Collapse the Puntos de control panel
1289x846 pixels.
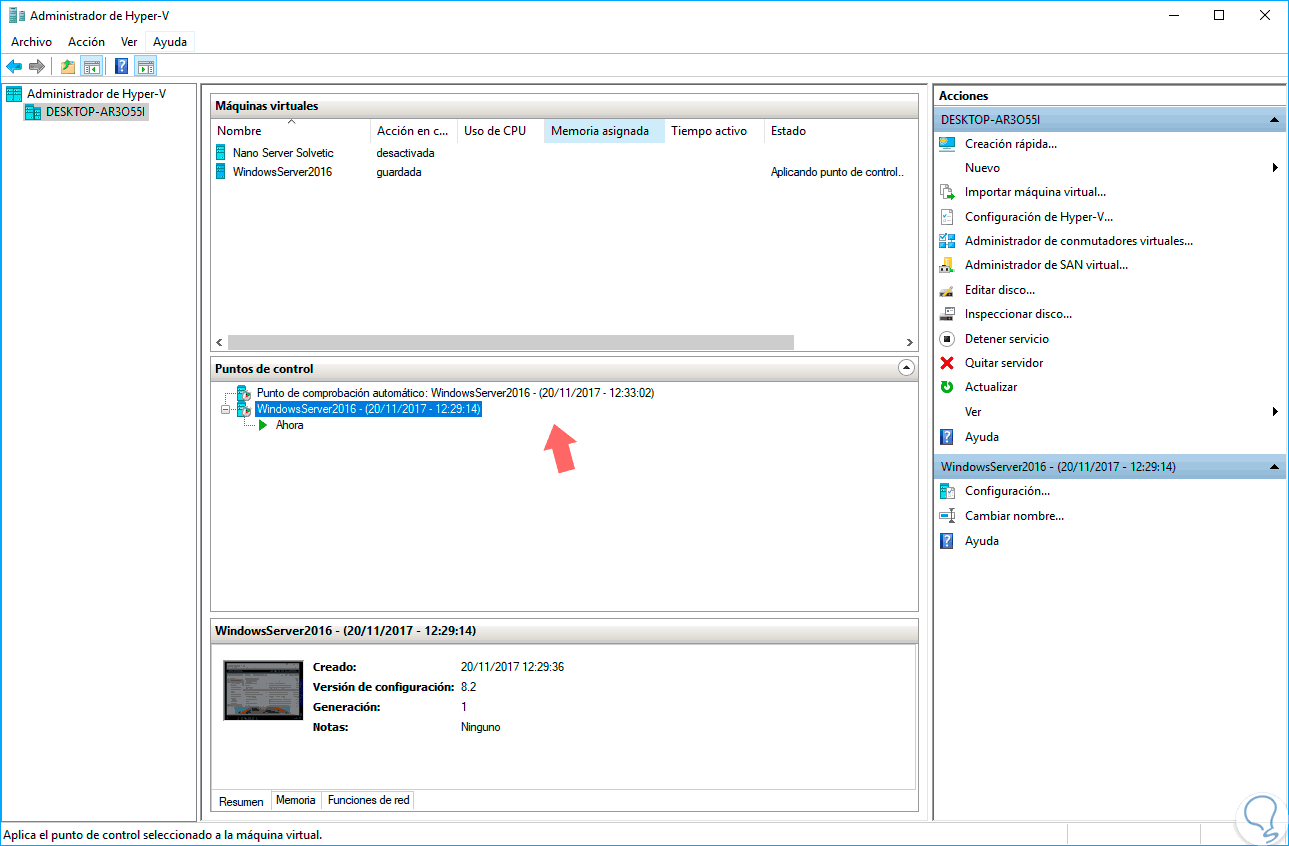pos(906,368)
